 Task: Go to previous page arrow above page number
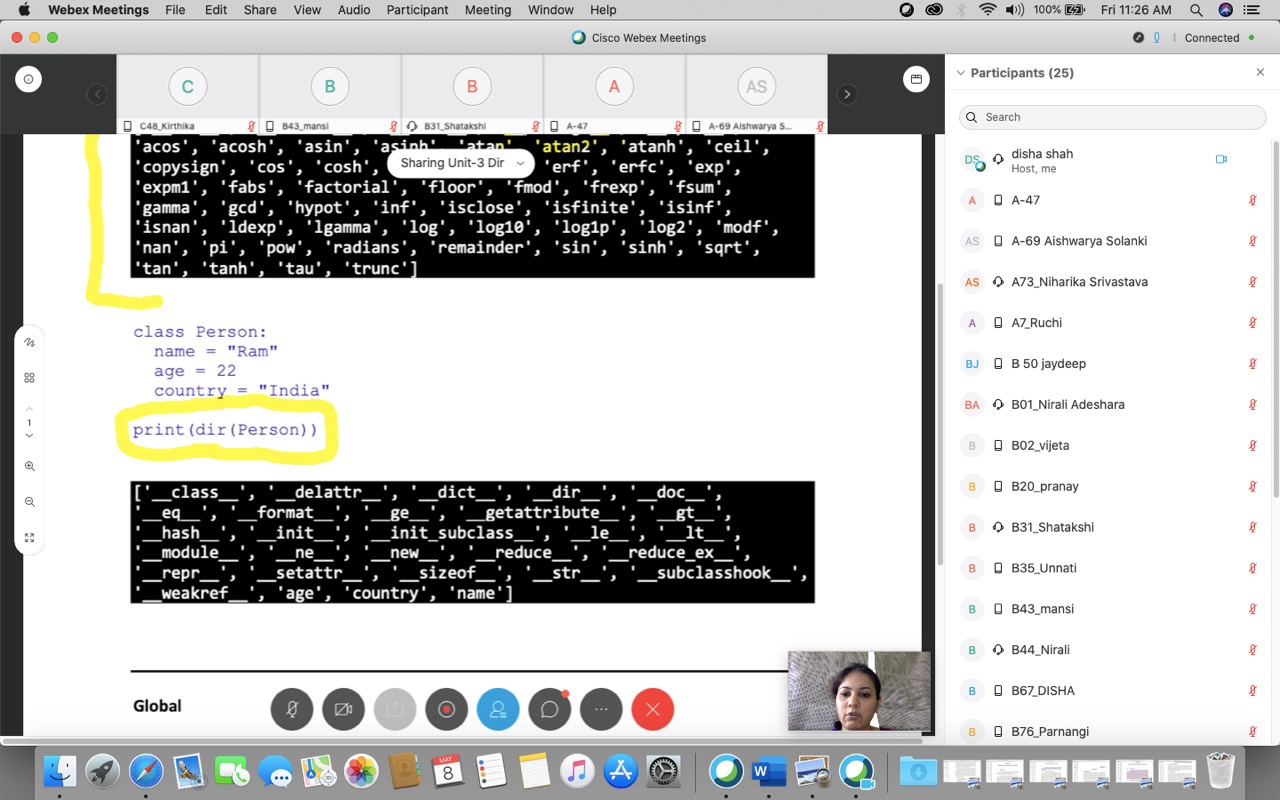pyautogui.click(x=29, y=409)
